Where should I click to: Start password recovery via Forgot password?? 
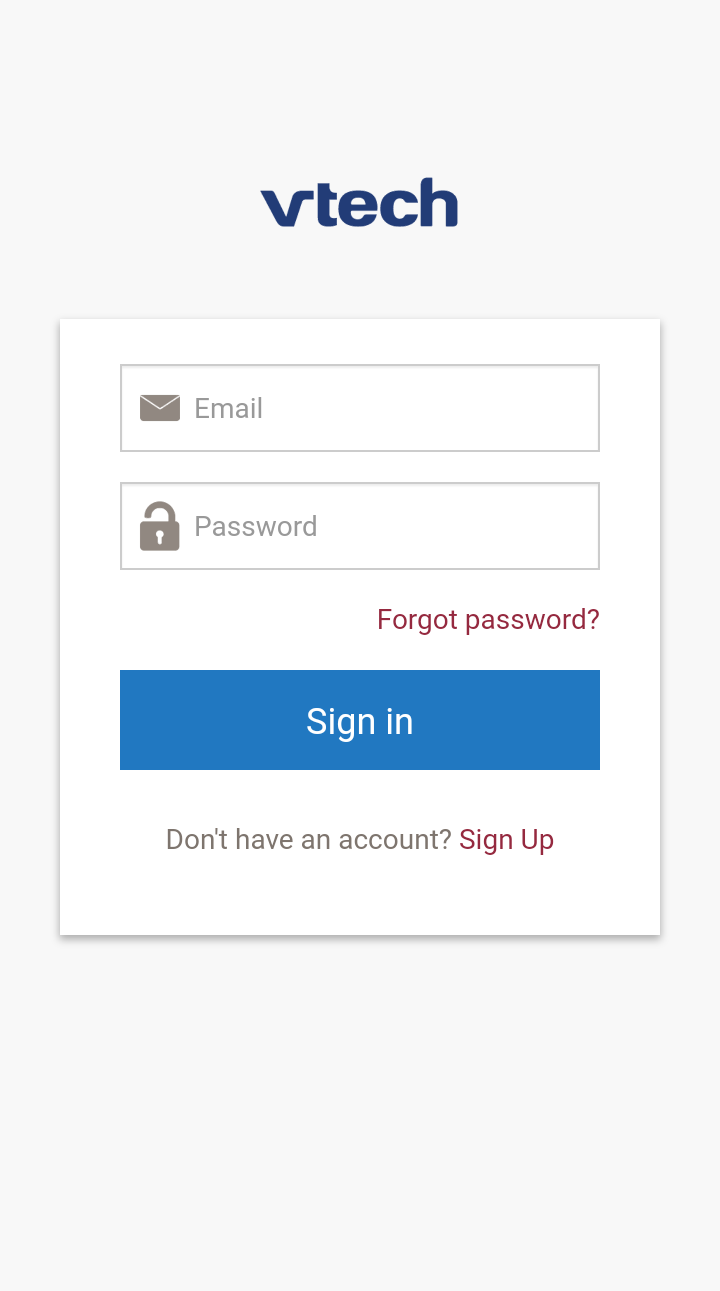pyautogui.click(x=488, y=620)
